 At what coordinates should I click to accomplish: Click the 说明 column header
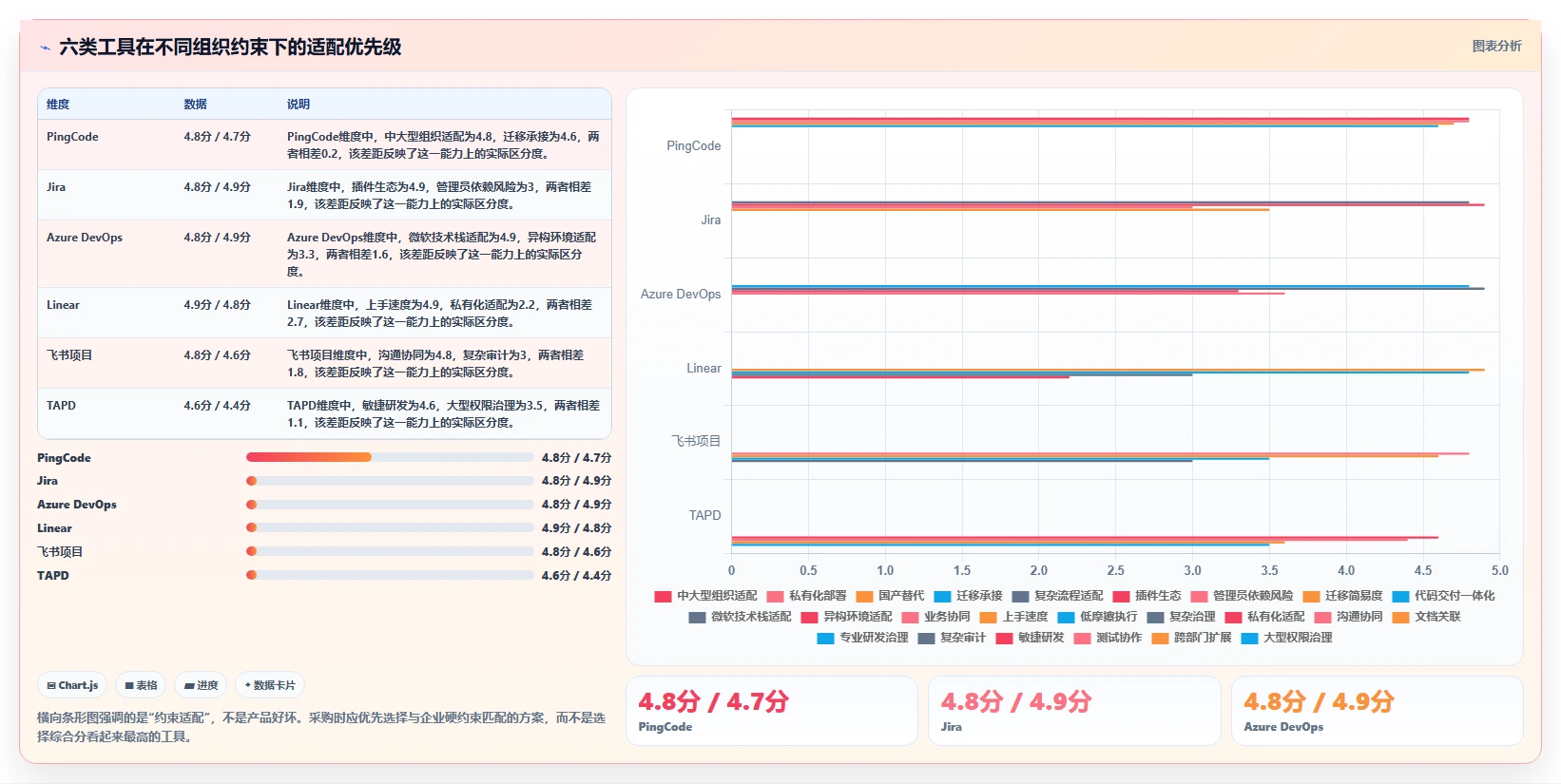click(x=299, y=105)
